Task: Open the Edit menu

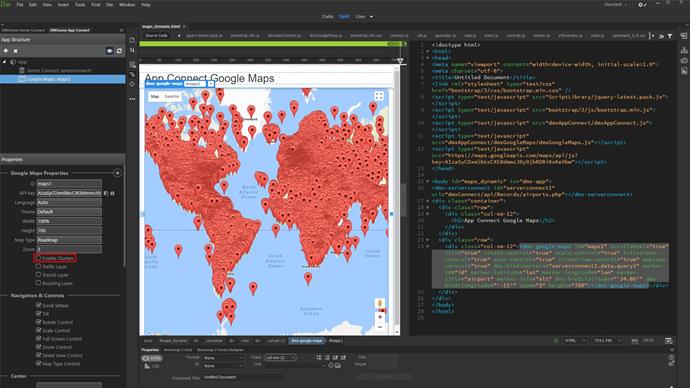Action: (33, 4)
